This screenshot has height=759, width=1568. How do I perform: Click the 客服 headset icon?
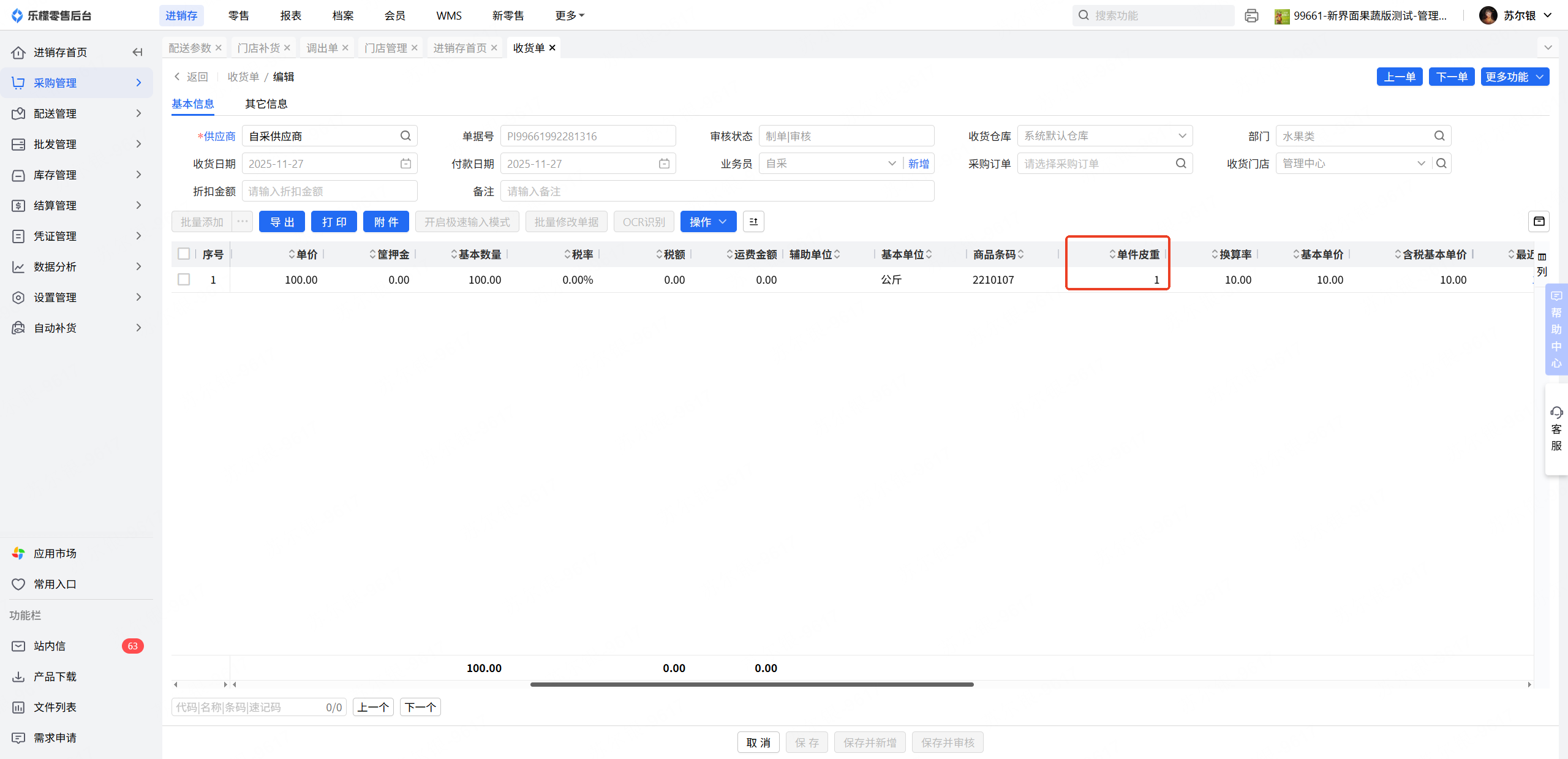pyautogui.click(x=1556, y=412)
